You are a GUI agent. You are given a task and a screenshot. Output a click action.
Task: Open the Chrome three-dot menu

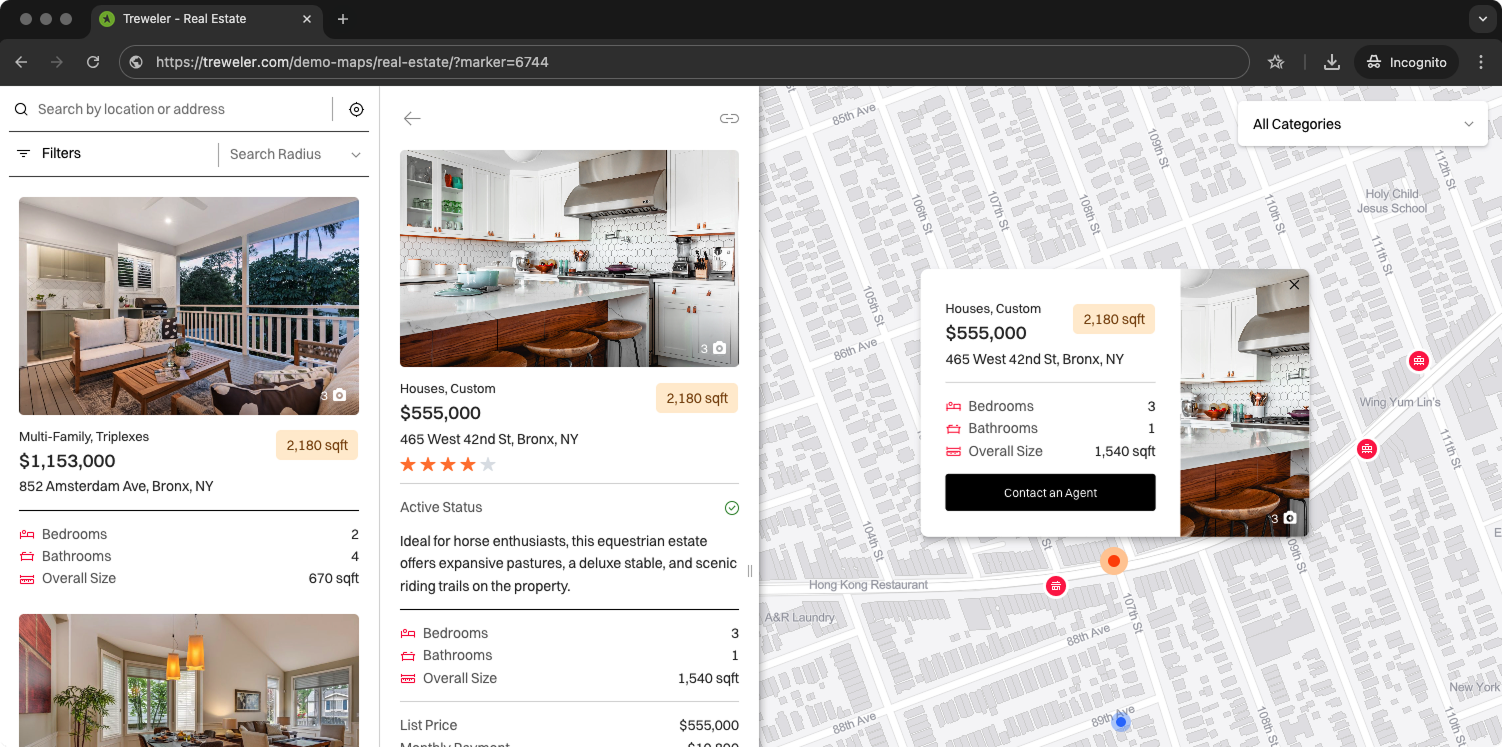[1481, 62]
